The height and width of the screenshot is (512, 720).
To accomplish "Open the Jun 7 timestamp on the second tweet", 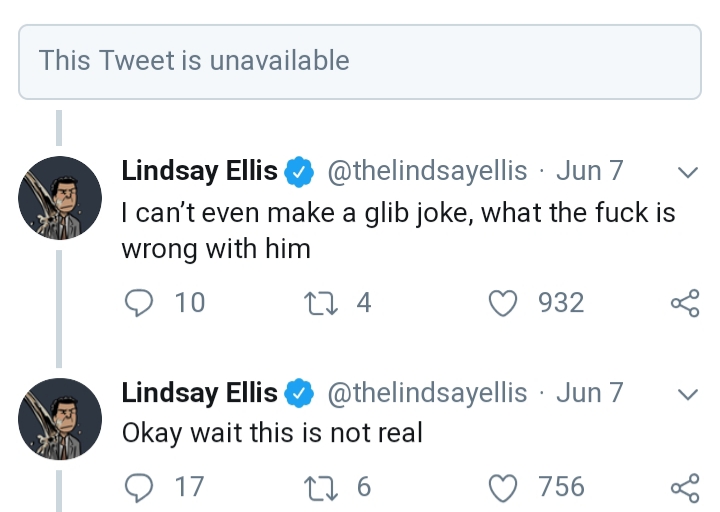I will click(x=590, y=393).
